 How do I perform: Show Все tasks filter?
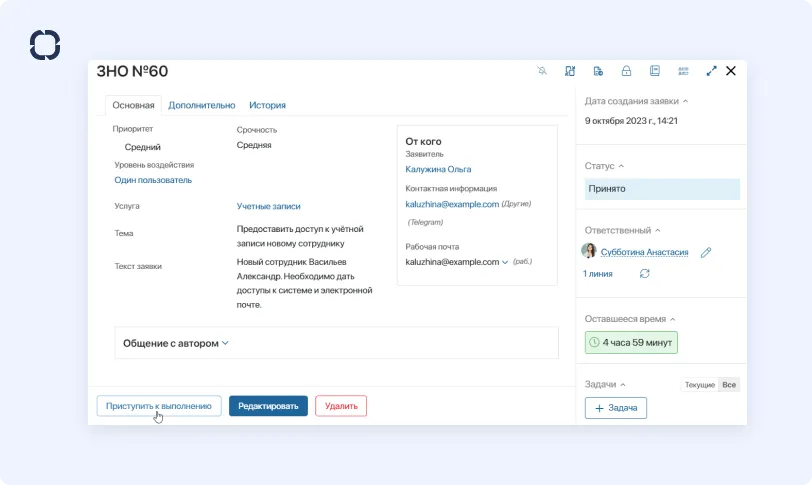tap(729, 385)
